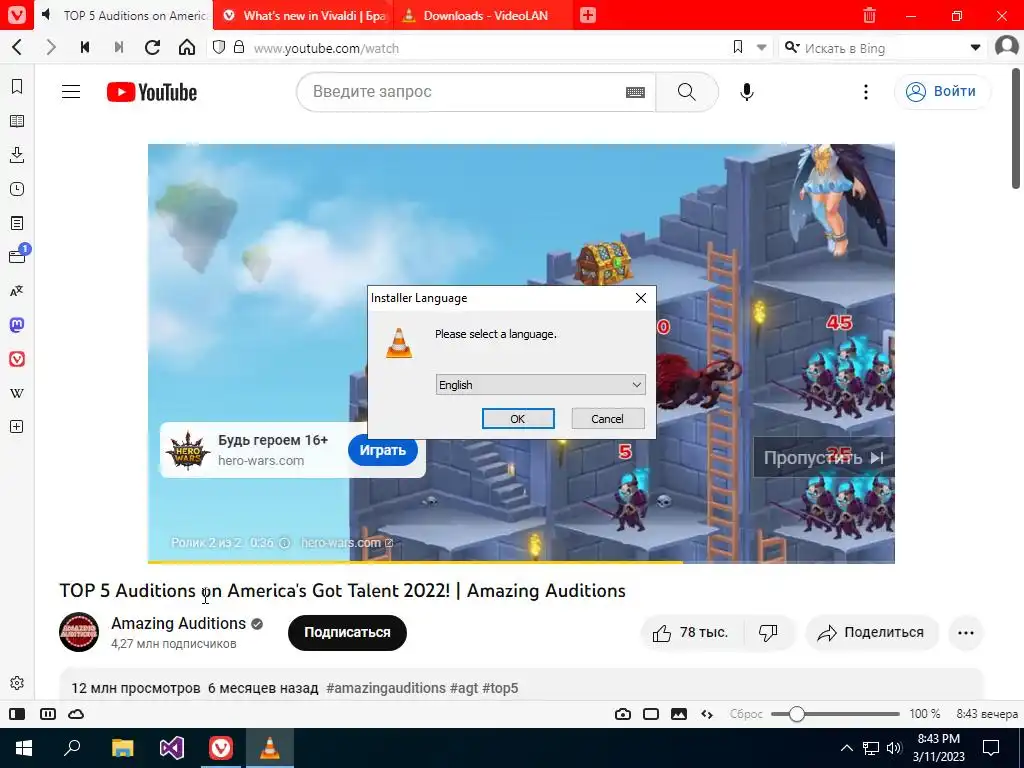Sign in with the Войти button
This screenshot has height=768, width=1024.
(942, 91)
